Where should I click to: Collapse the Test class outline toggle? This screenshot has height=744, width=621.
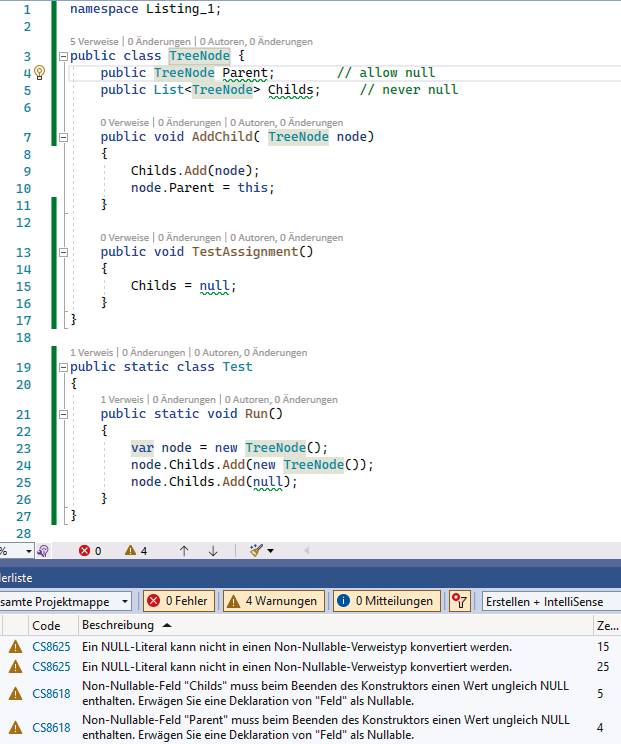click(63, 367)
